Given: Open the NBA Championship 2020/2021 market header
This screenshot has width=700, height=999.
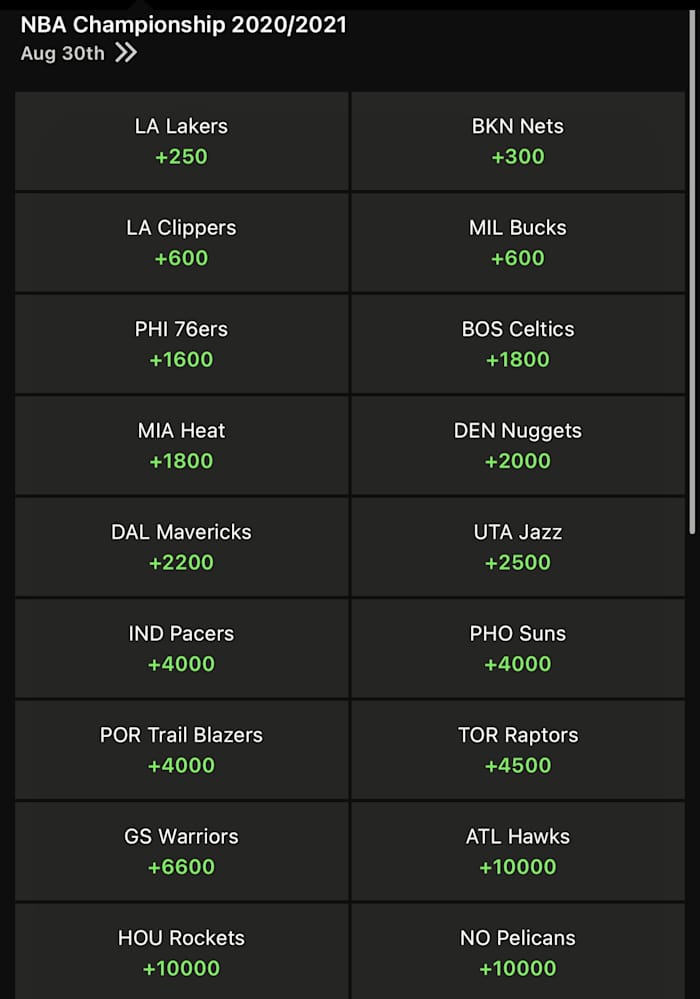Looking at the screenshot, I should (183, 25).
